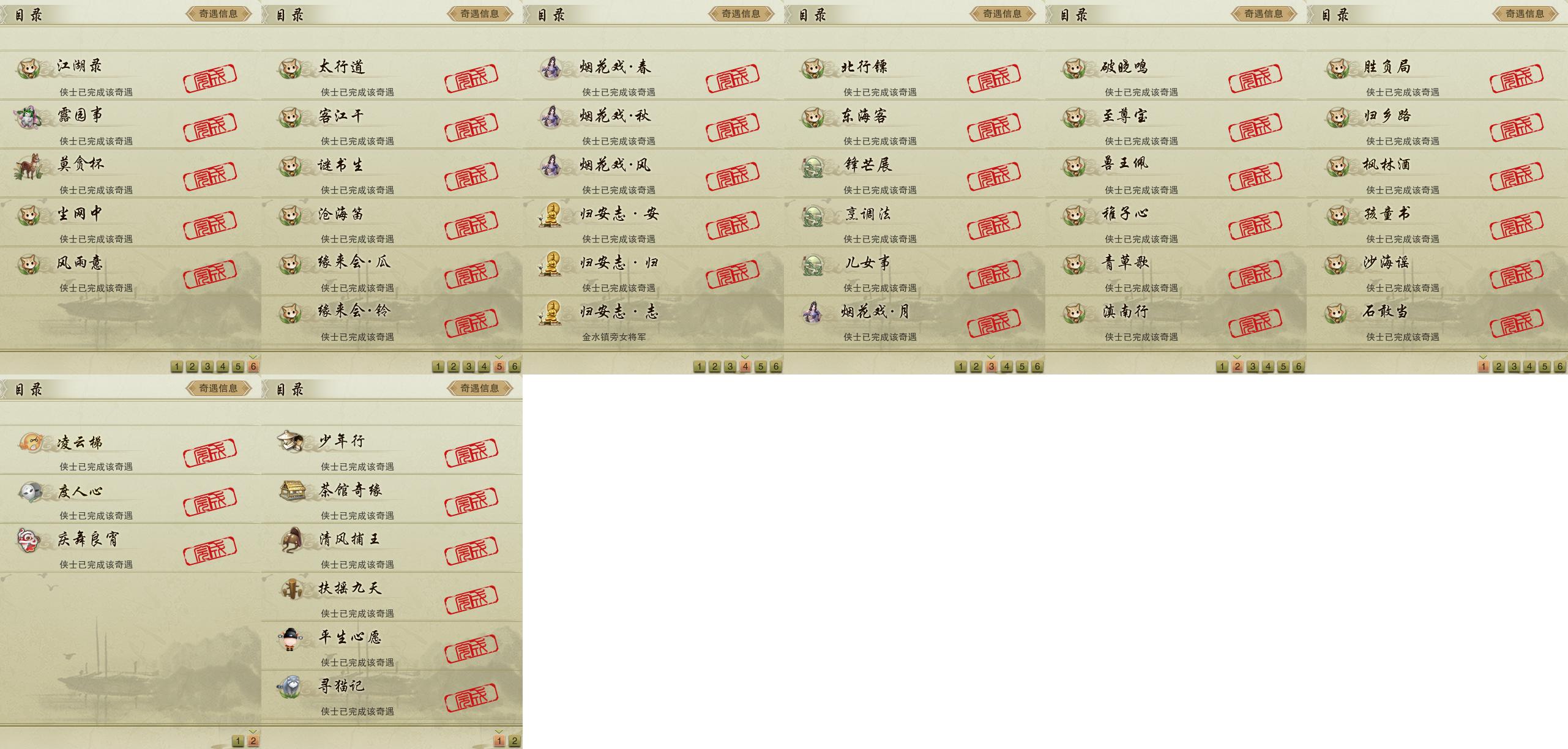This screenshot has height=749, width=1568.
Task: Select the 至尊宝 adventure entry
Action: (x=1176, y=124)
